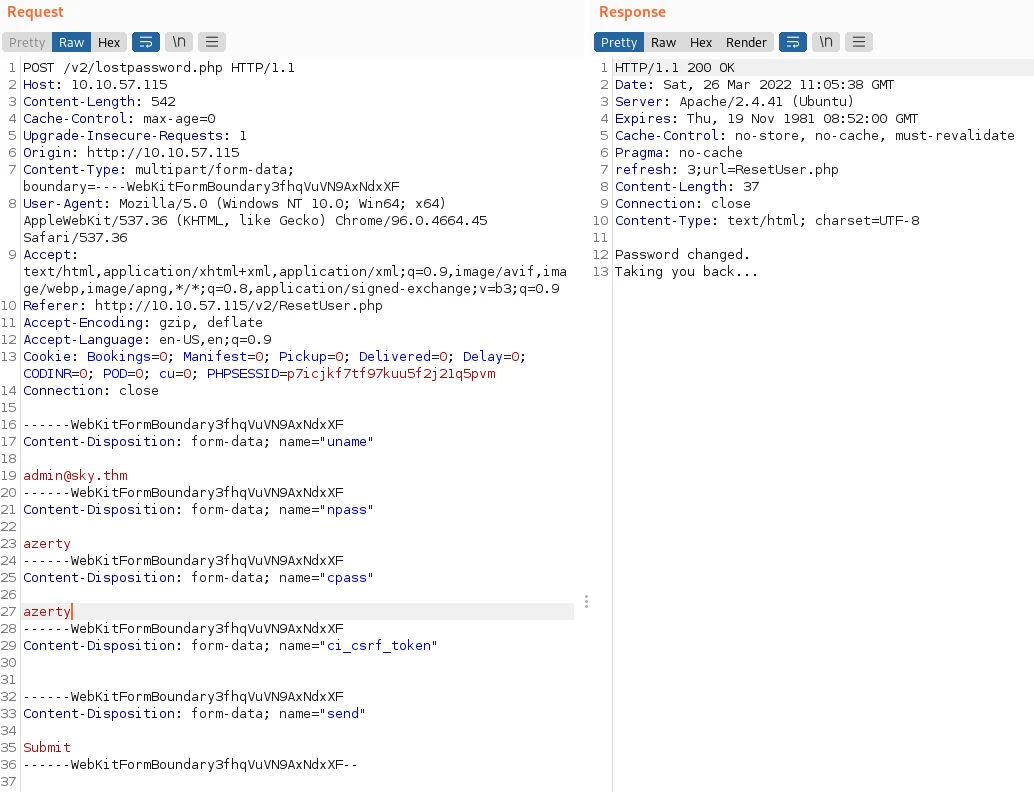Screen dimensions: 1034x792
Task: Open the Hex tab in the Request panel
Action: [109, 42]
